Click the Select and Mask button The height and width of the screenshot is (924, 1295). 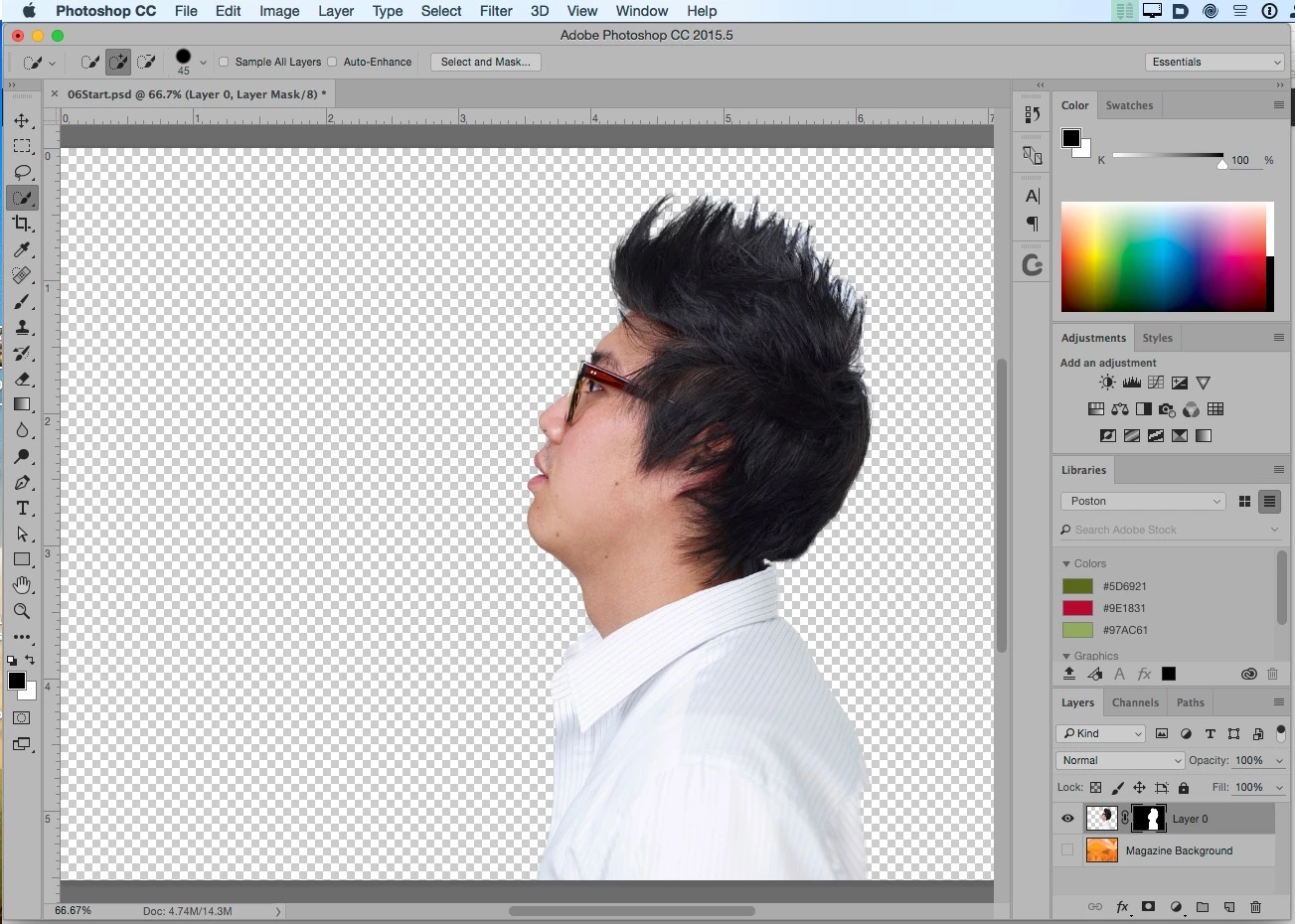pyautogui.click(x=485, y=62)
